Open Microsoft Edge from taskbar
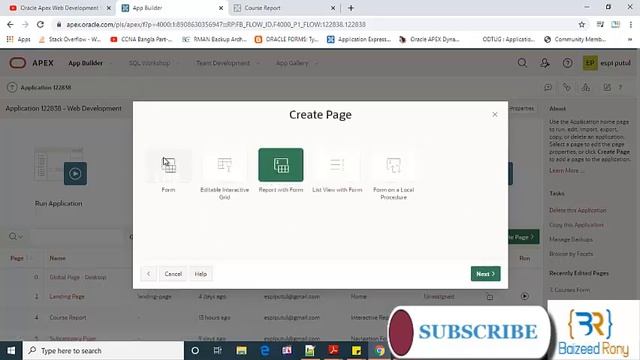Screen dimensions: 640x360 [264, 351]
